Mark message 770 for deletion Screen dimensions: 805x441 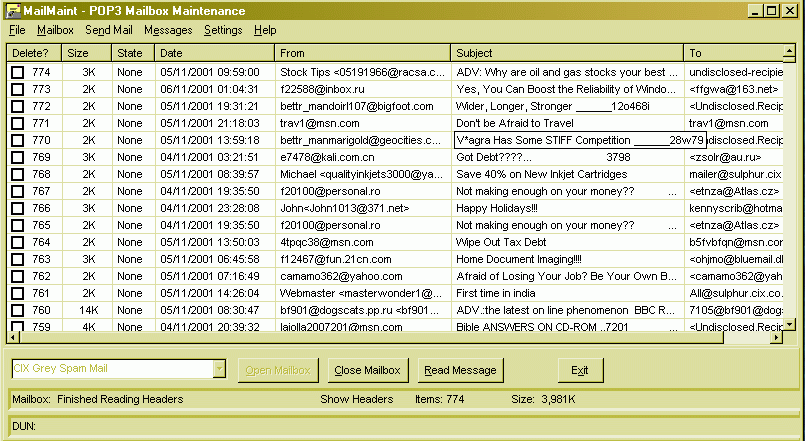pyautogui.click(x=18, y=140)
